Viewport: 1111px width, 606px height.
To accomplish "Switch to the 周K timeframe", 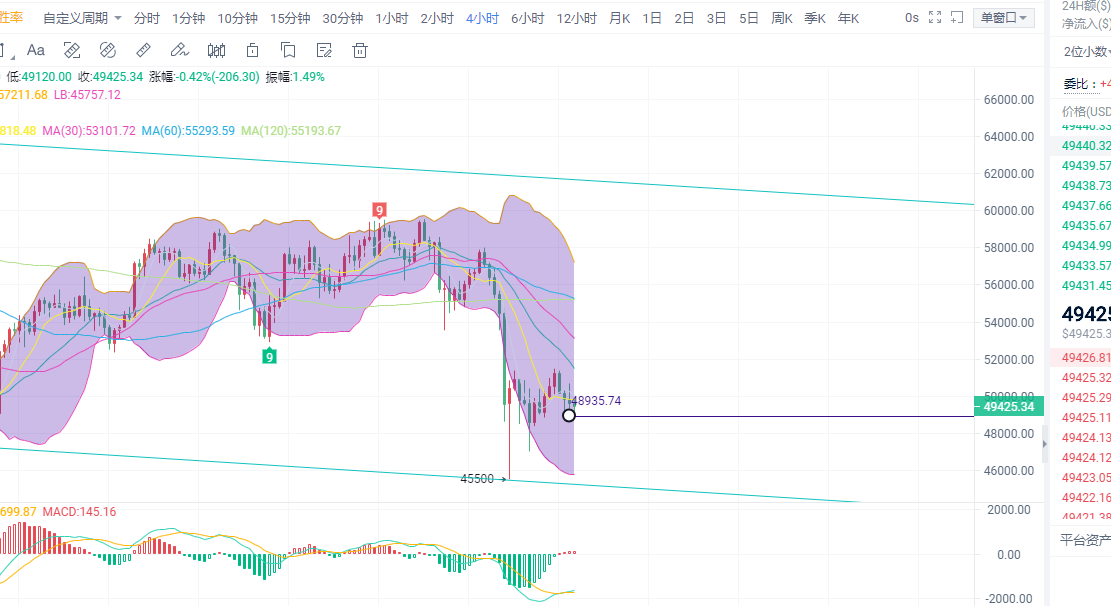I will coord(782,18).
